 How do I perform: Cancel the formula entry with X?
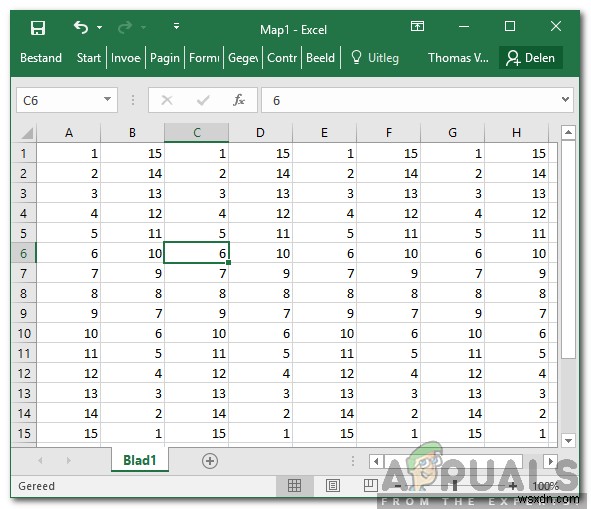pos(167,100)
